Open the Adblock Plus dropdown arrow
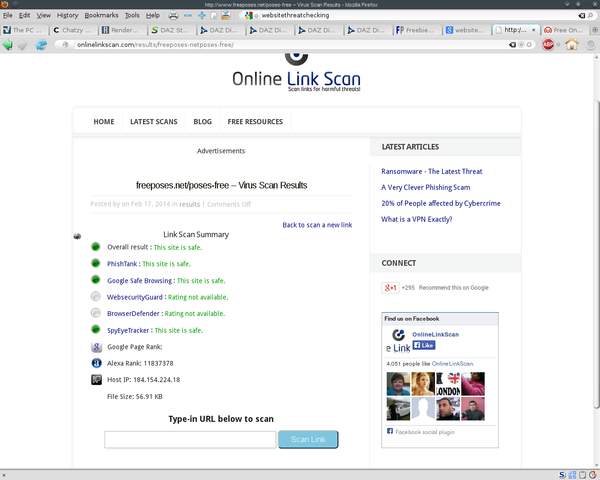The image size is (600, 480). click(558, 45)
